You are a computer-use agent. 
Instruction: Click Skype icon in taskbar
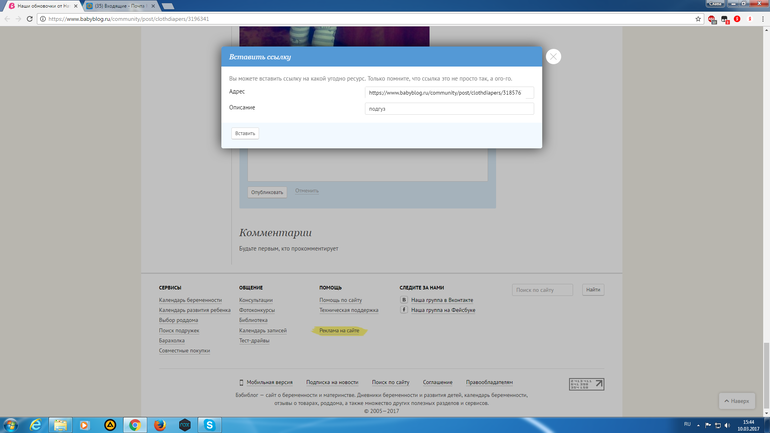click(x=211, y=425)
